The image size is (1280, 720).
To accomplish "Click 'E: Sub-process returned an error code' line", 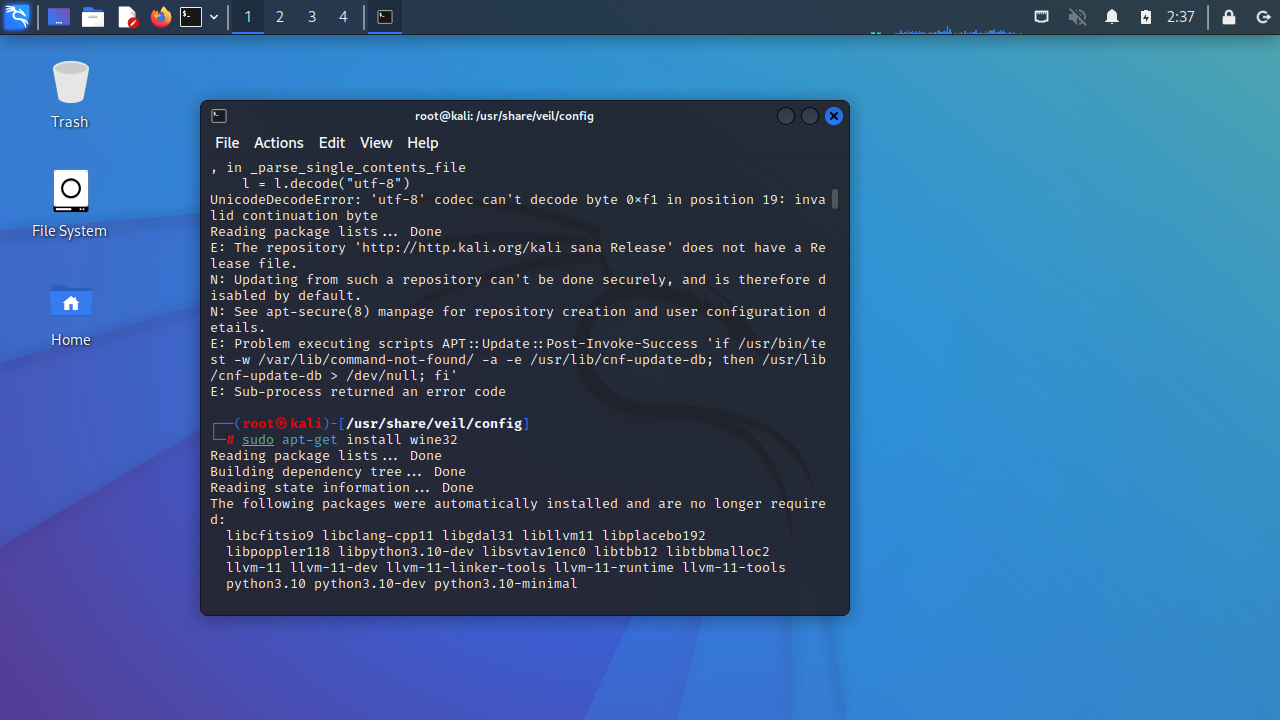I will [358, 391].
